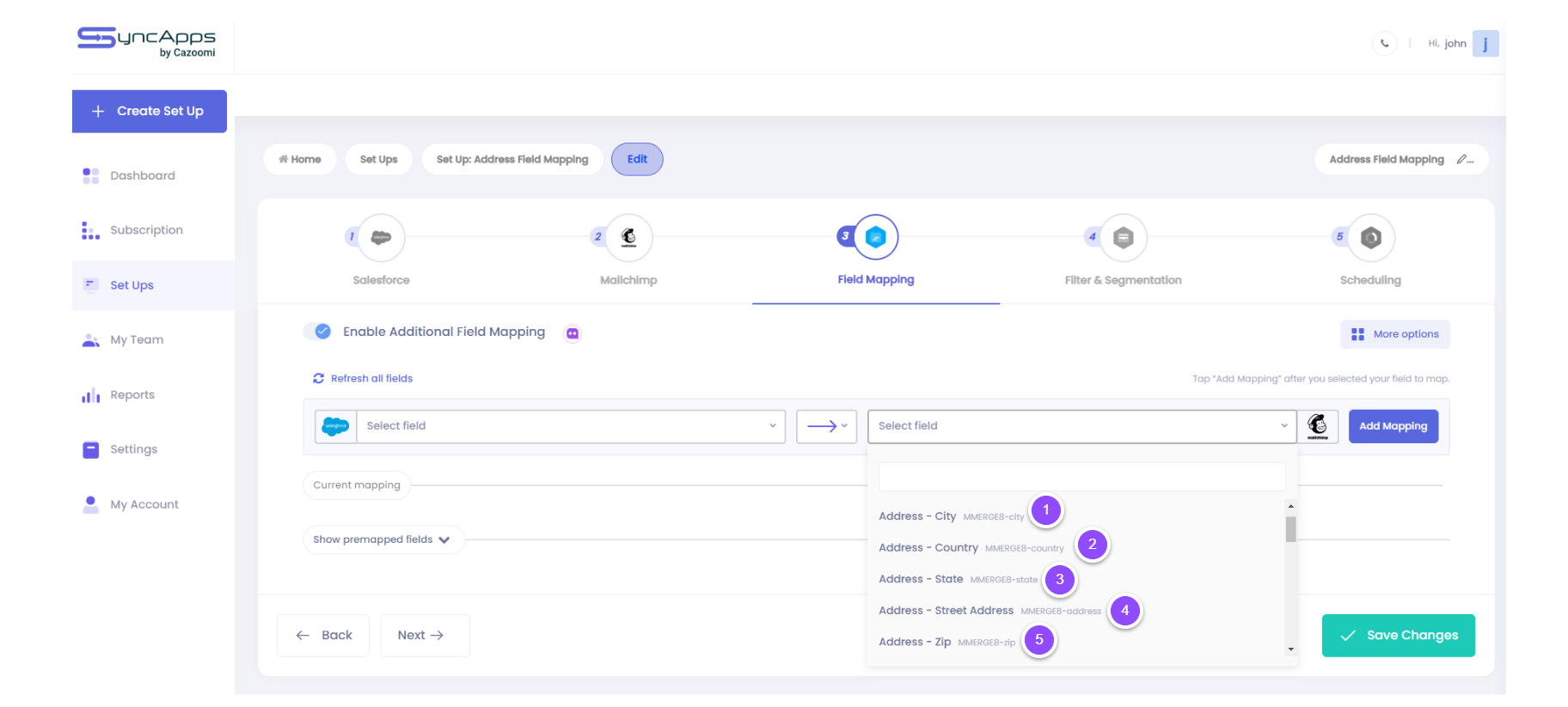Open the john user avatar menu
This screenshot has height=707, width=1568.
coord(1485,43)
